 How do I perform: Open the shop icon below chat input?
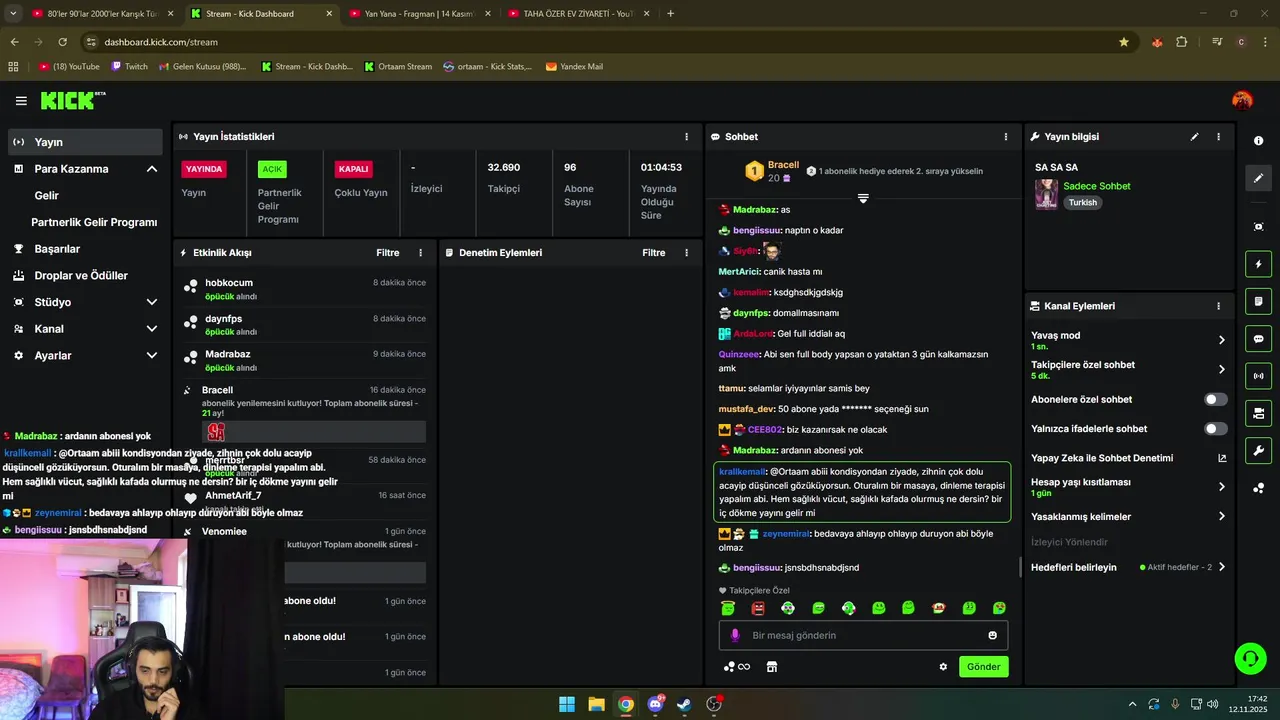[772, 667]
